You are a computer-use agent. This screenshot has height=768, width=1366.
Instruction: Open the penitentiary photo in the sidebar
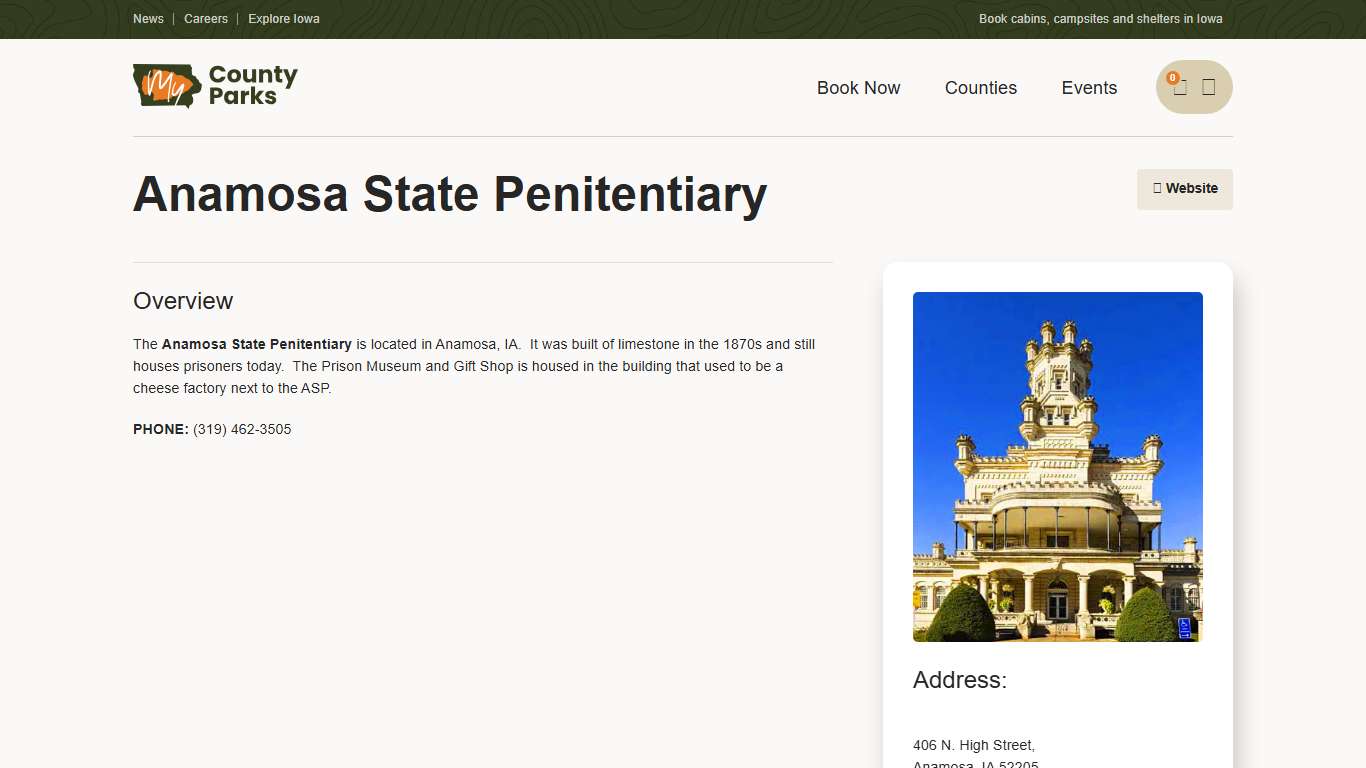[1057, 466]
